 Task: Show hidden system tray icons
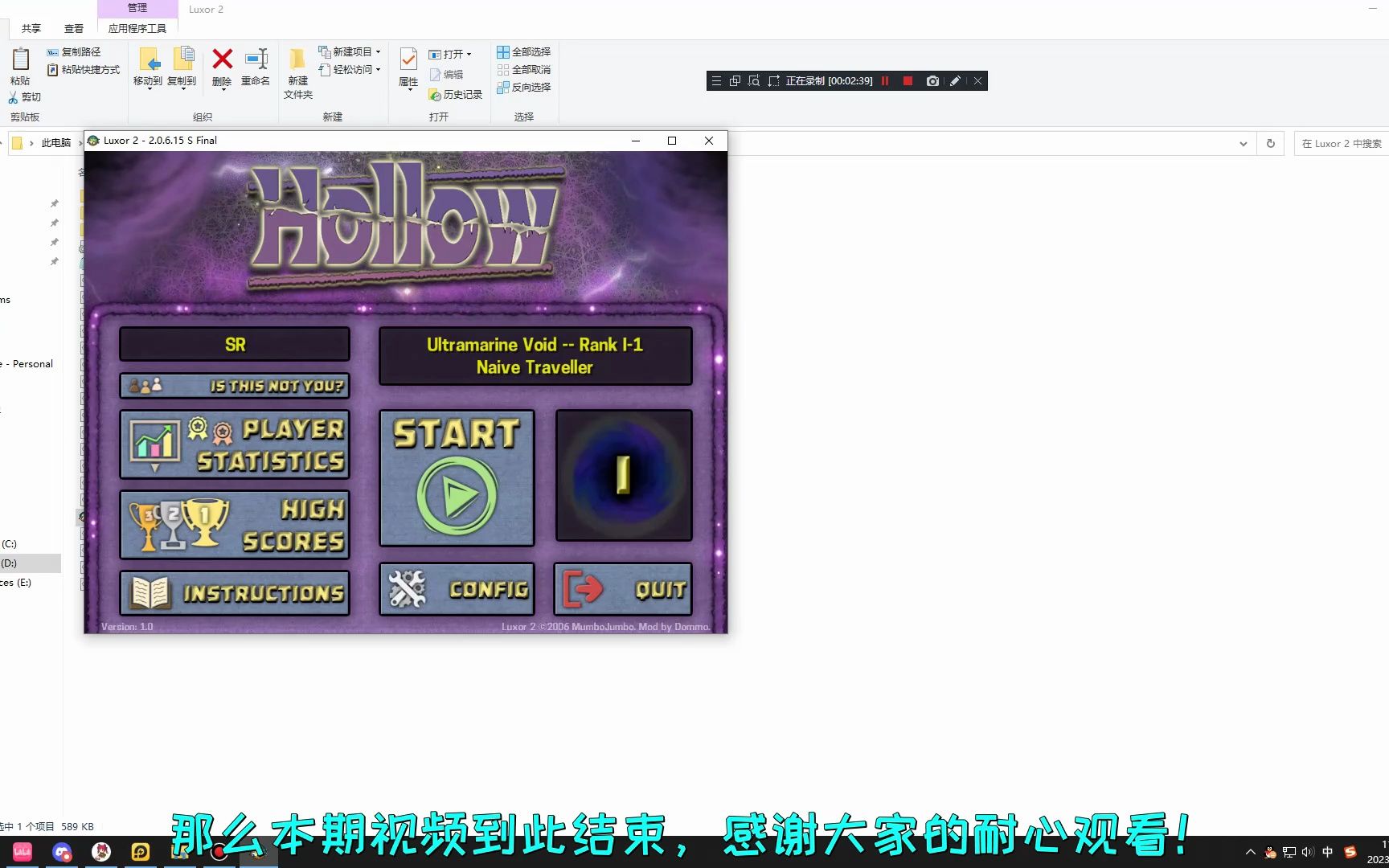click(1250, 852)
